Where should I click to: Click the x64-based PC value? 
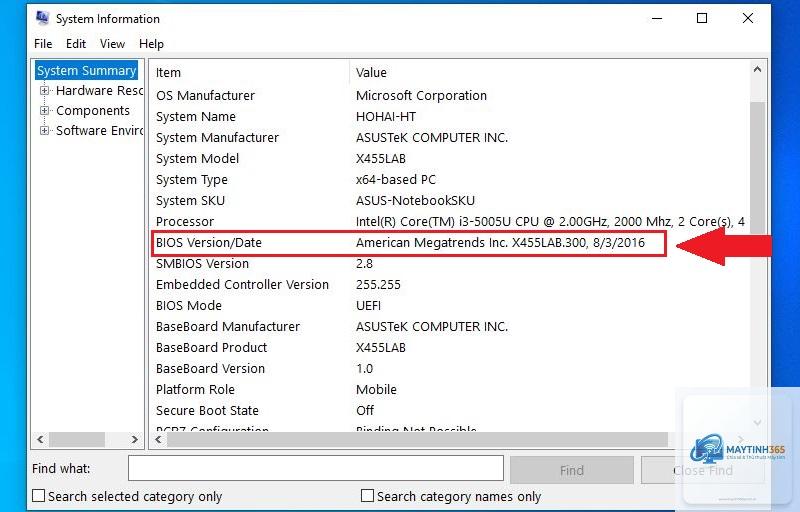click(x=396, y=180)
